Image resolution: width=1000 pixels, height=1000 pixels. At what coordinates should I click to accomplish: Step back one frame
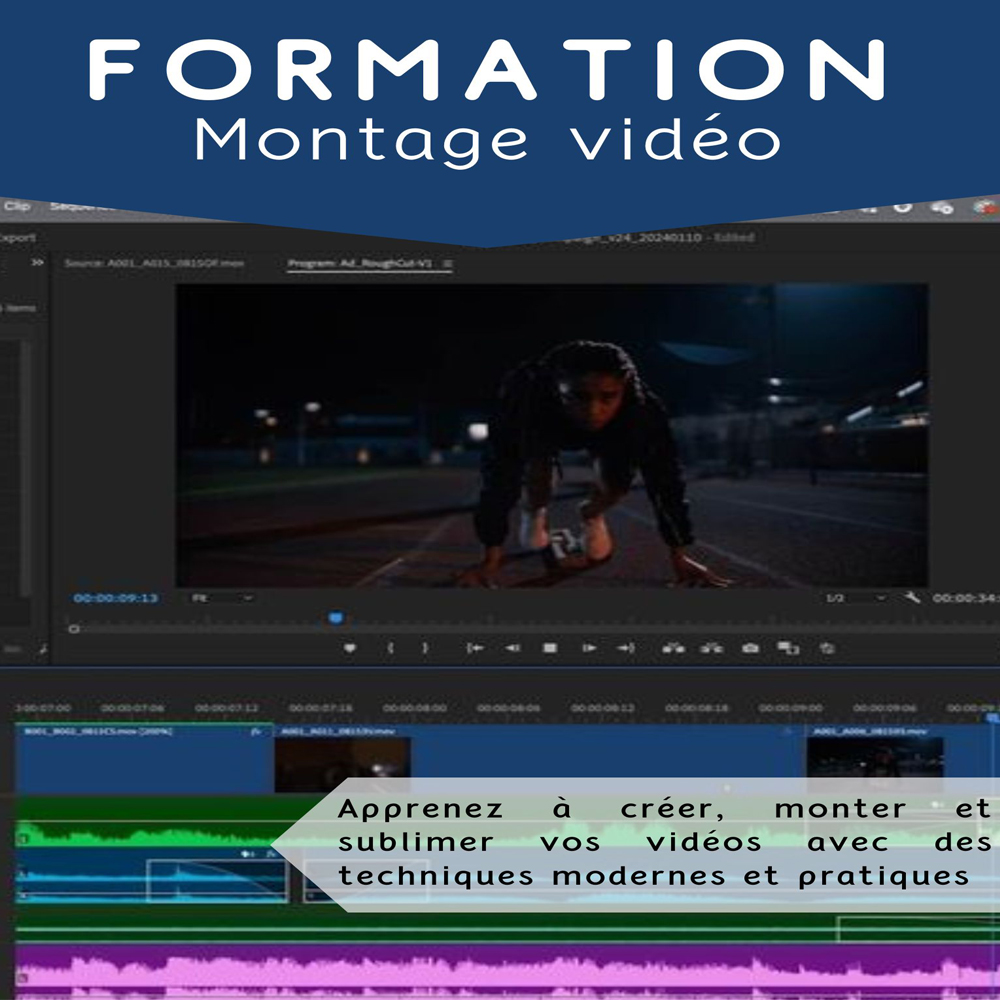click(x=512, y=648)
